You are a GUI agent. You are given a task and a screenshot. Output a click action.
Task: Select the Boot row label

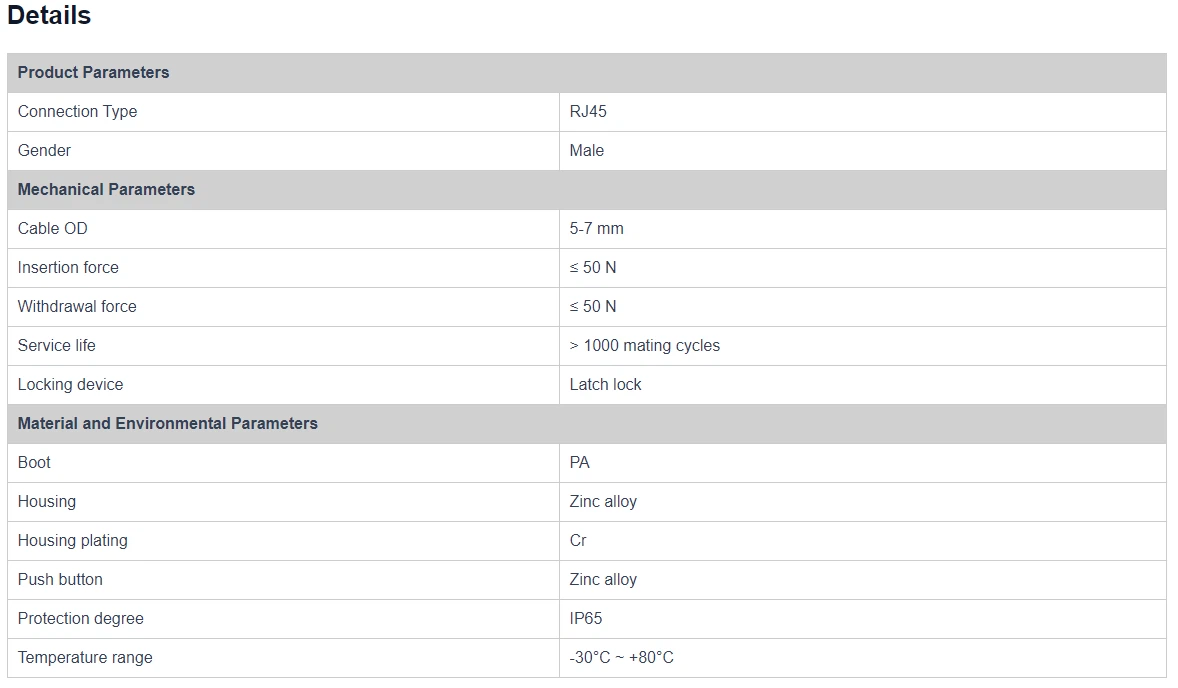tap(34, 462)
